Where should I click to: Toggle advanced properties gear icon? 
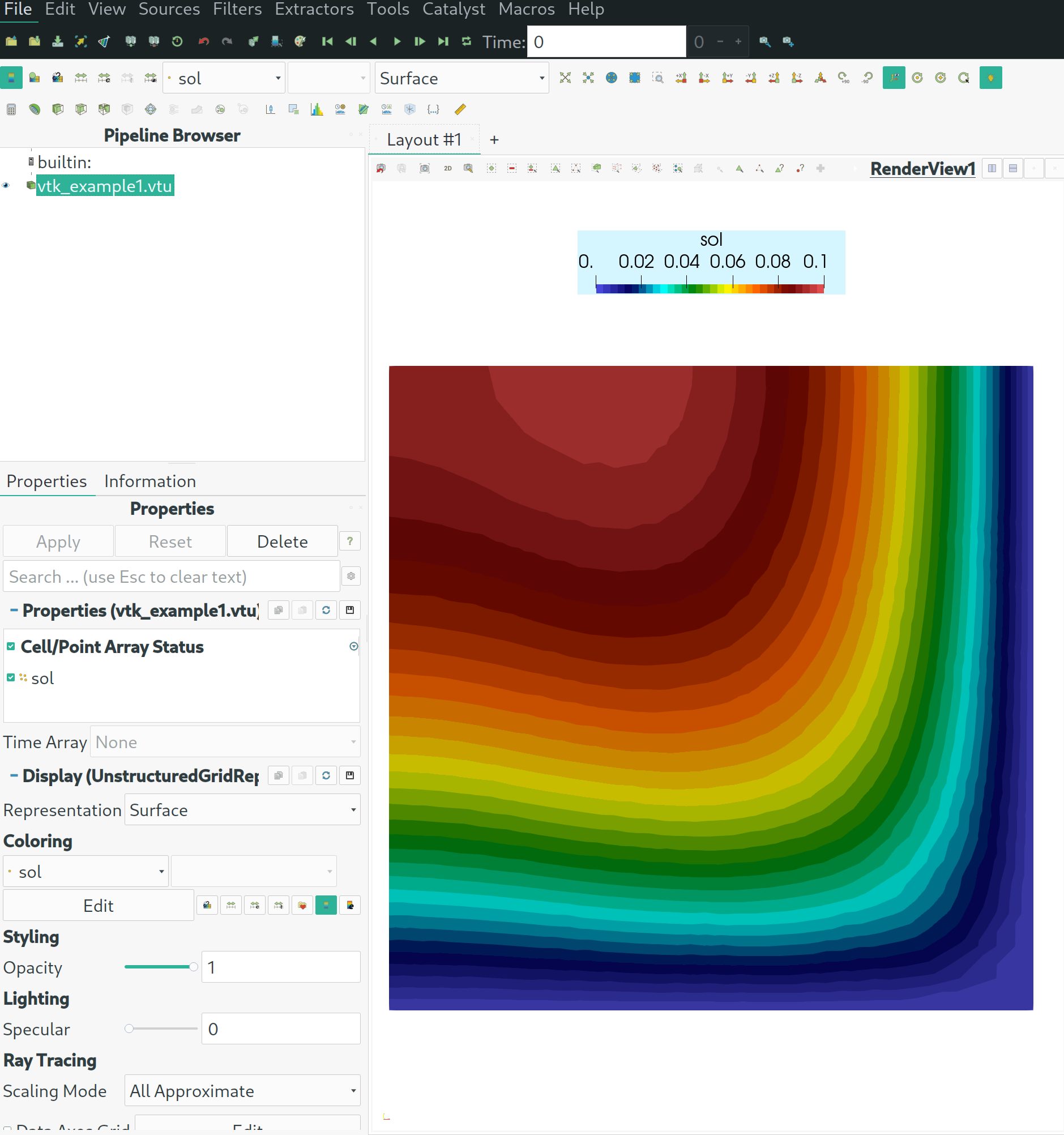pos(351,577)
